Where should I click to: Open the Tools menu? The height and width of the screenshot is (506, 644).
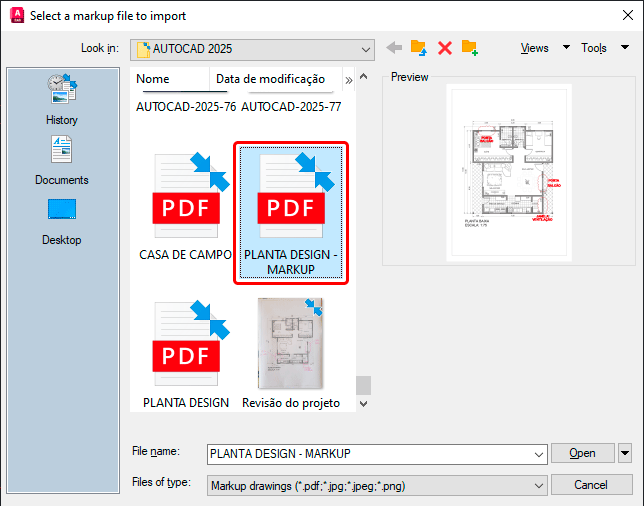pyautogui.click(x=593, y=48)
